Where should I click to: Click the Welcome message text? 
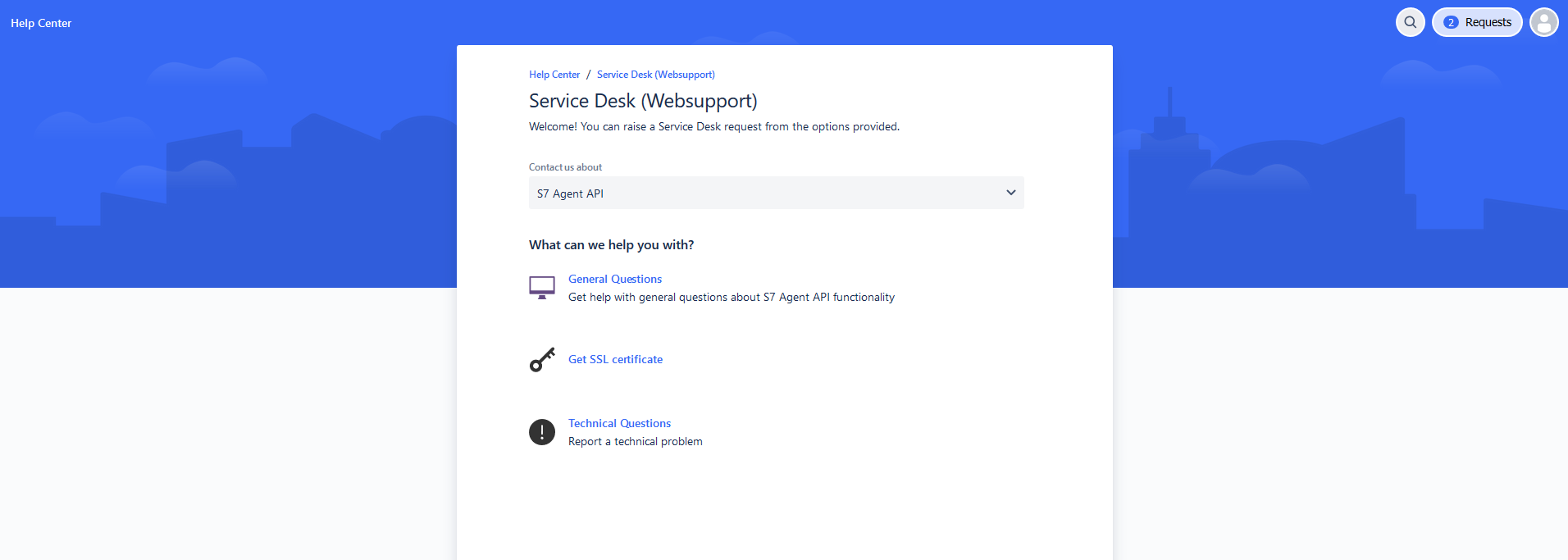(714, 126)
